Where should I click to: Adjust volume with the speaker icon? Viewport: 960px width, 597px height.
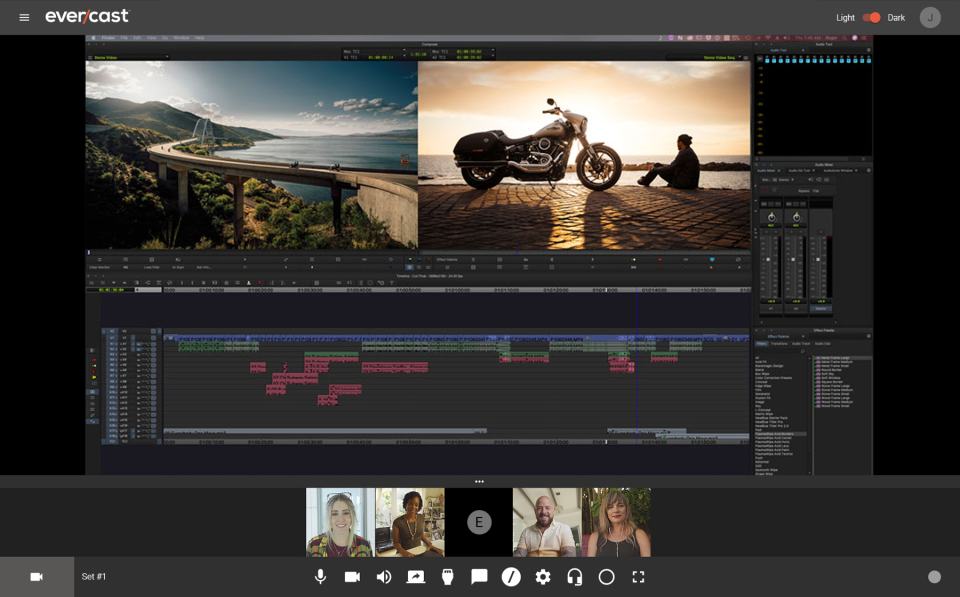(x=384, y=577)
